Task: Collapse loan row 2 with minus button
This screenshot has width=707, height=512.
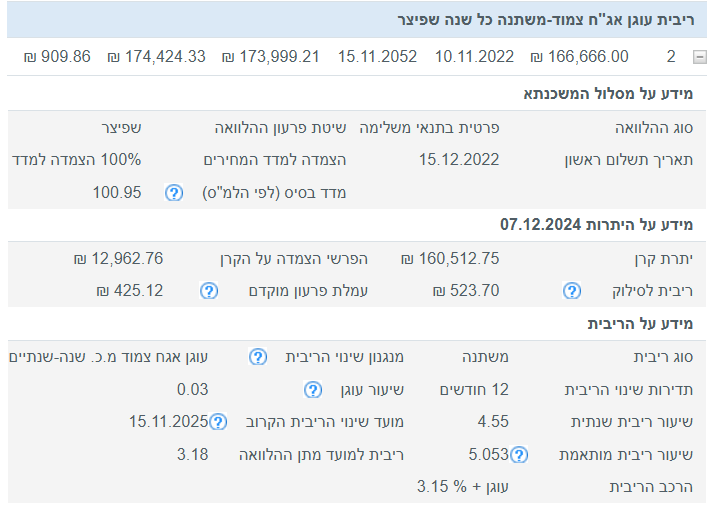Action: pos(697,56)
